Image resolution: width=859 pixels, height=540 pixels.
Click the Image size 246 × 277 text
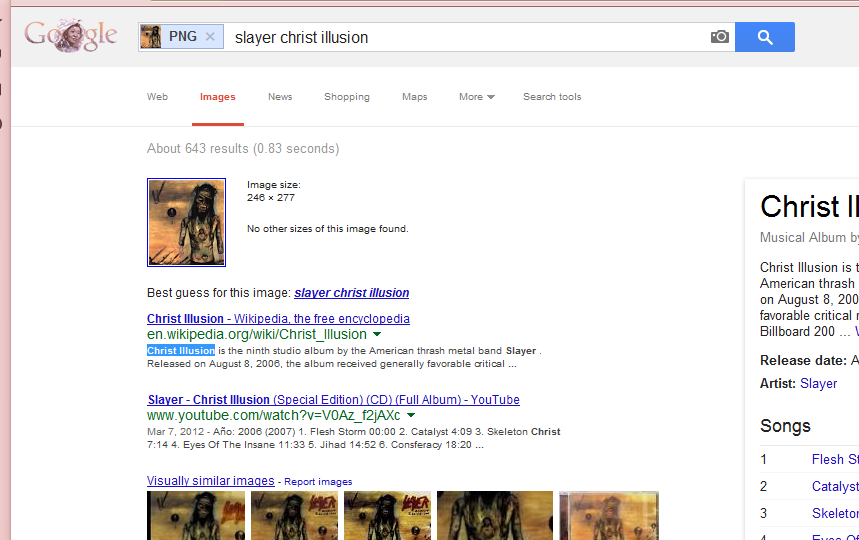273,191
